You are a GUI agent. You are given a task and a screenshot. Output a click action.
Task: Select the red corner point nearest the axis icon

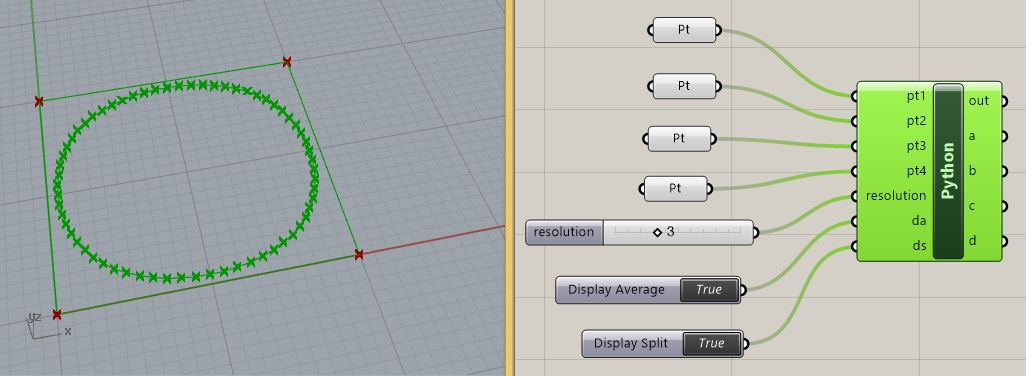coord(56,315)
